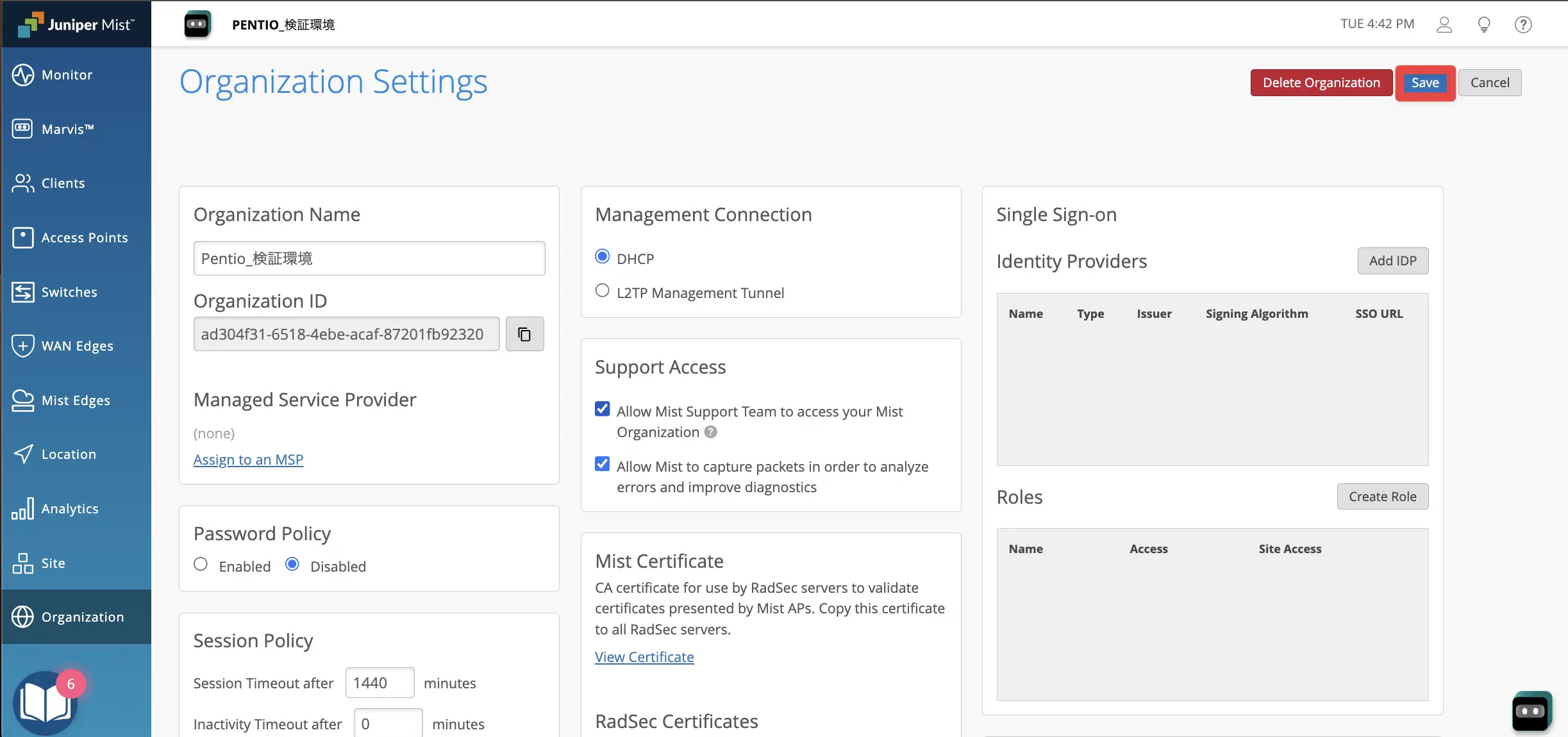Click the Analytics menu label
1568x737 pixels.
70,509
